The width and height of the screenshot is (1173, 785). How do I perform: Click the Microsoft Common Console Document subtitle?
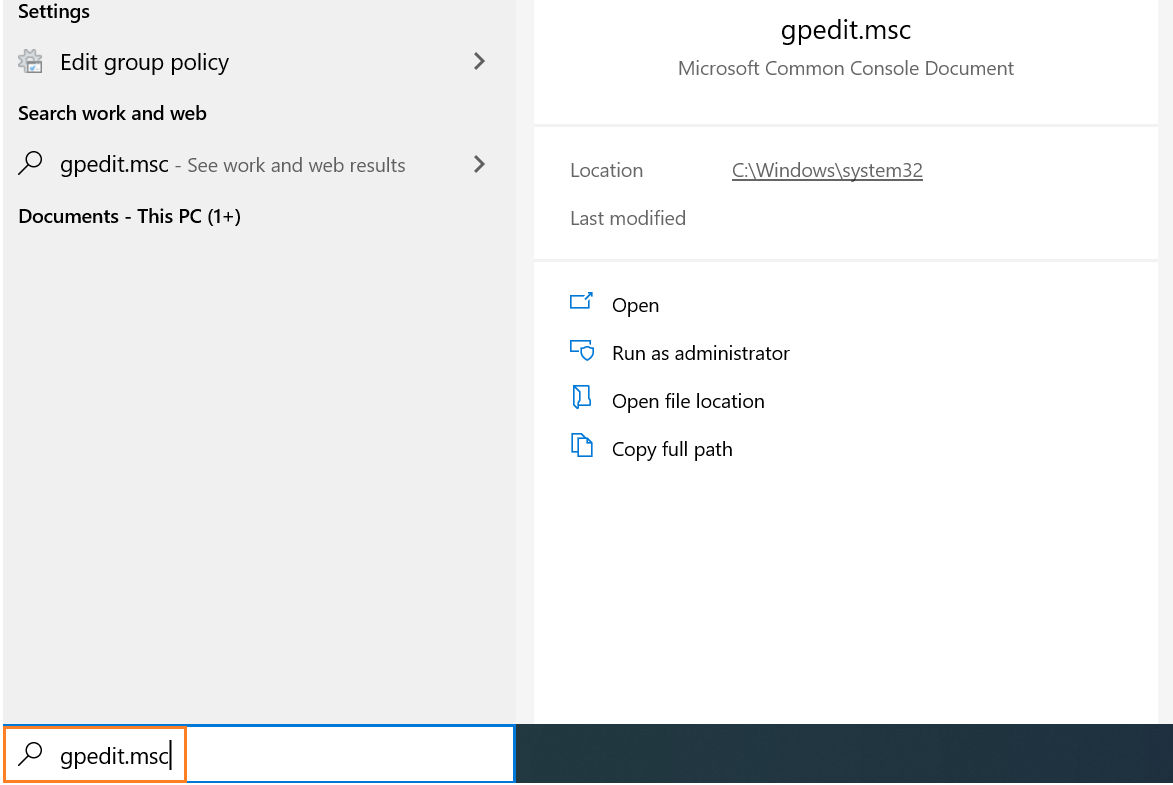click(845, 69)
